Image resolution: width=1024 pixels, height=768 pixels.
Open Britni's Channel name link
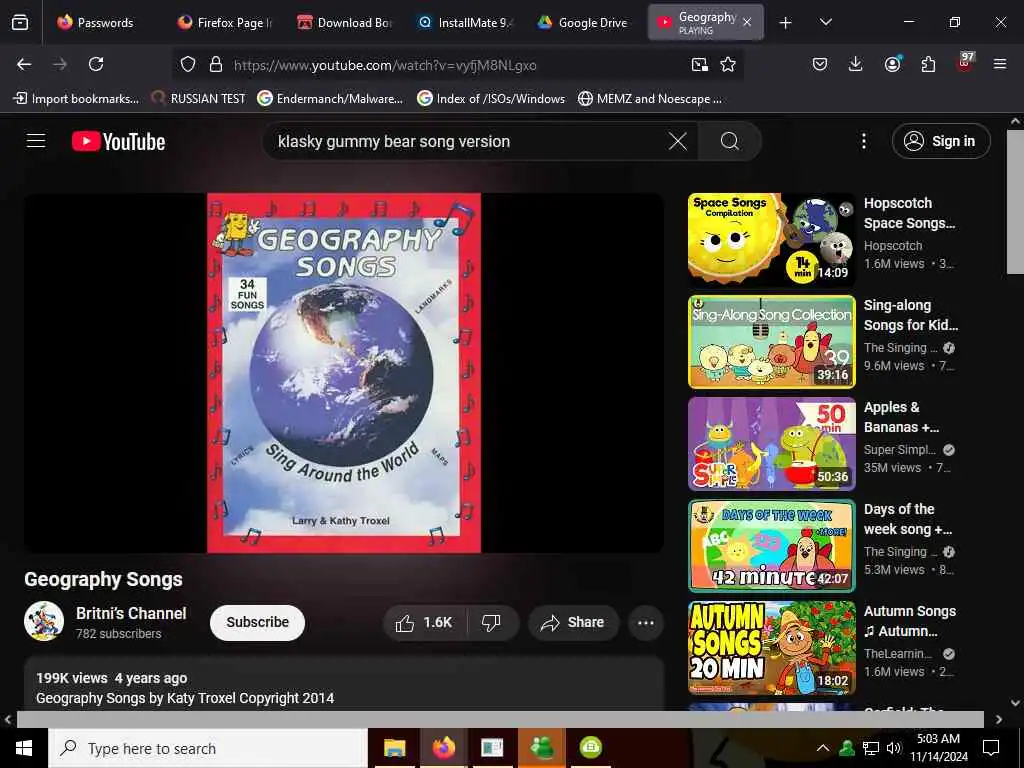(131, 613)
